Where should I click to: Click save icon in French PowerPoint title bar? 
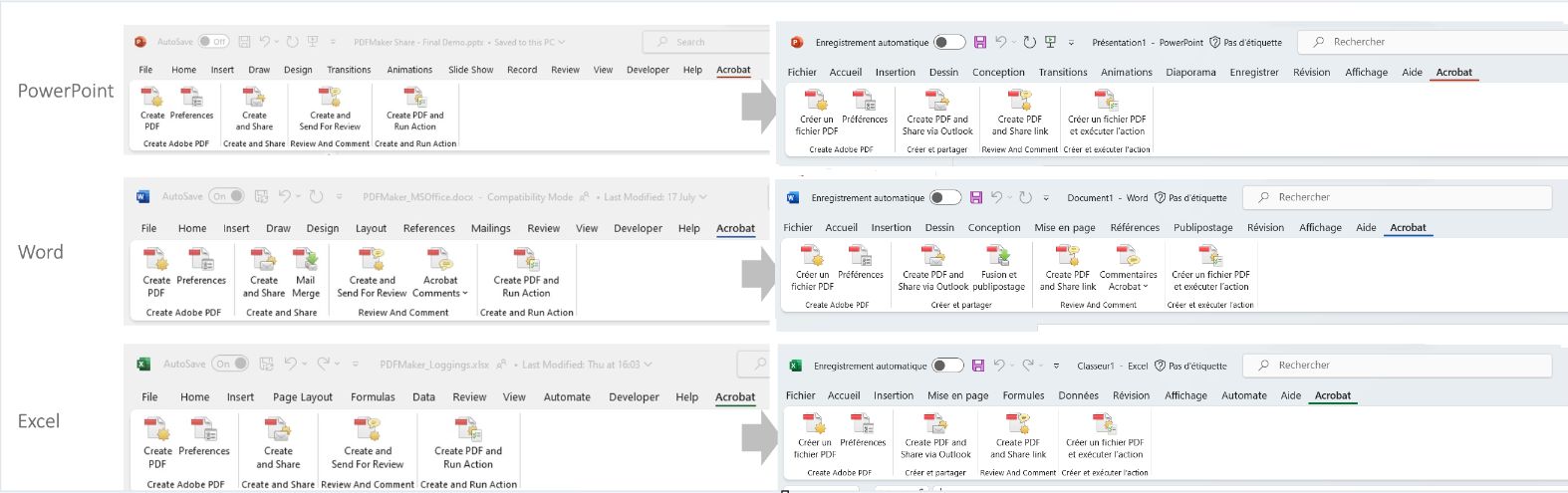[x=980, y=43]
